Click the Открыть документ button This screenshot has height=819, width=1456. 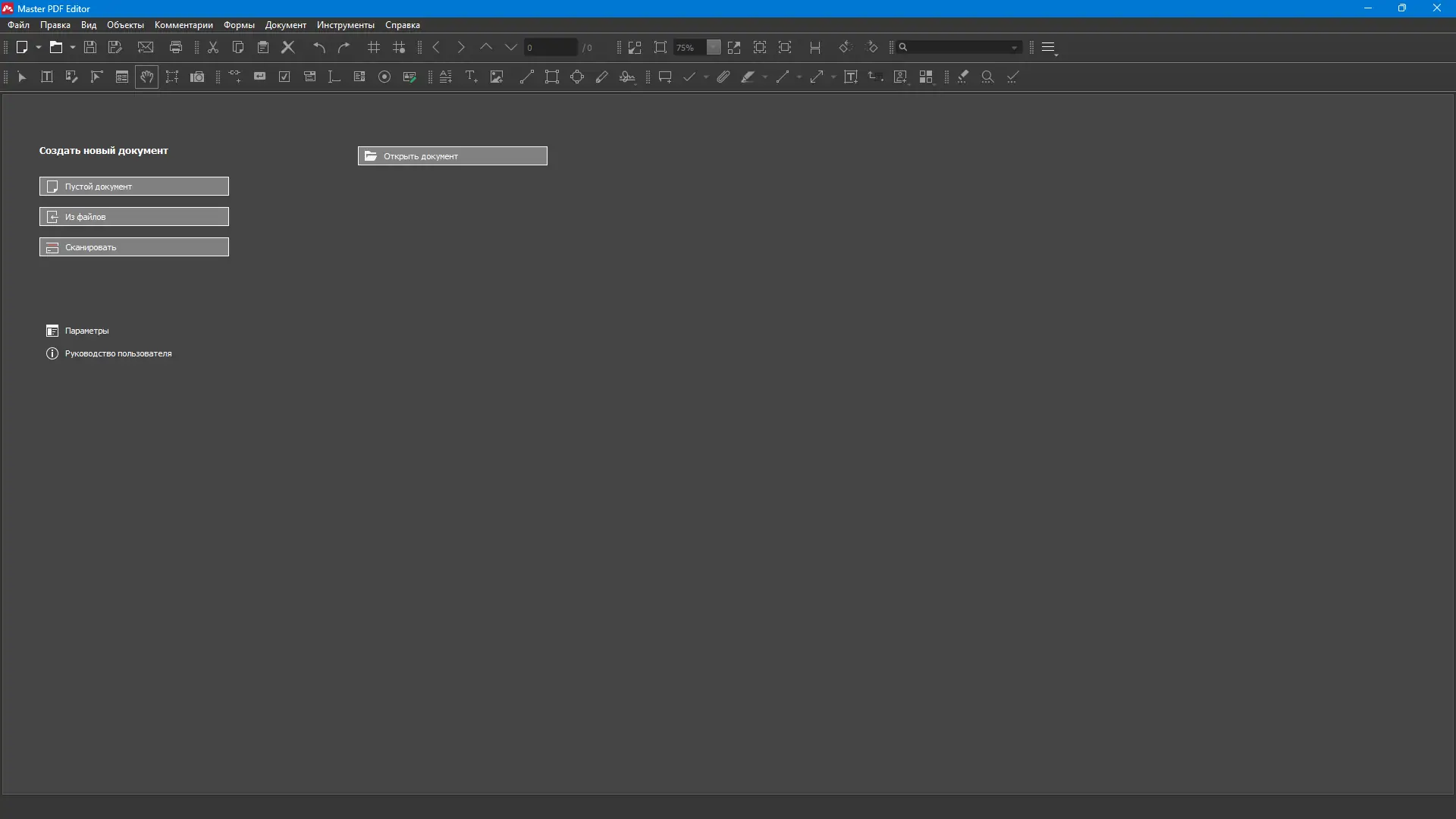tap(452, 155)
